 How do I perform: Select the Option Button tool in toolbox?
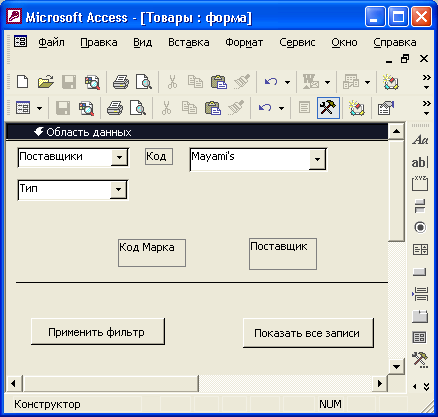[420, 227]
